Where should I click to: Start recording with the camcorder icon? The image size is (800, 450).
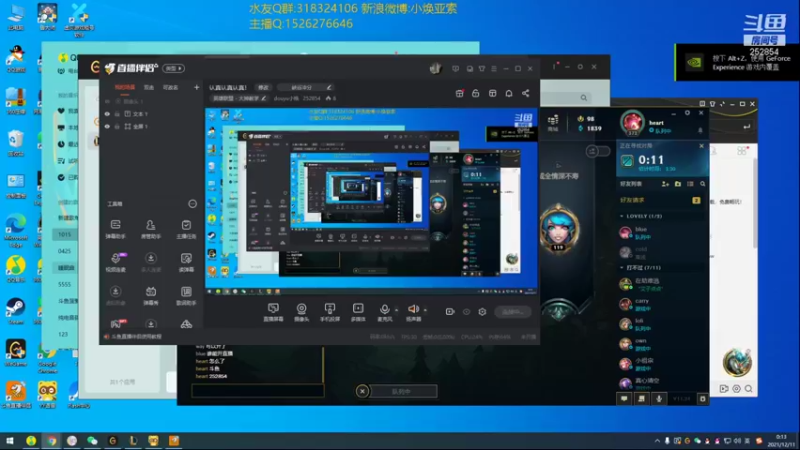tap(449, 311)
